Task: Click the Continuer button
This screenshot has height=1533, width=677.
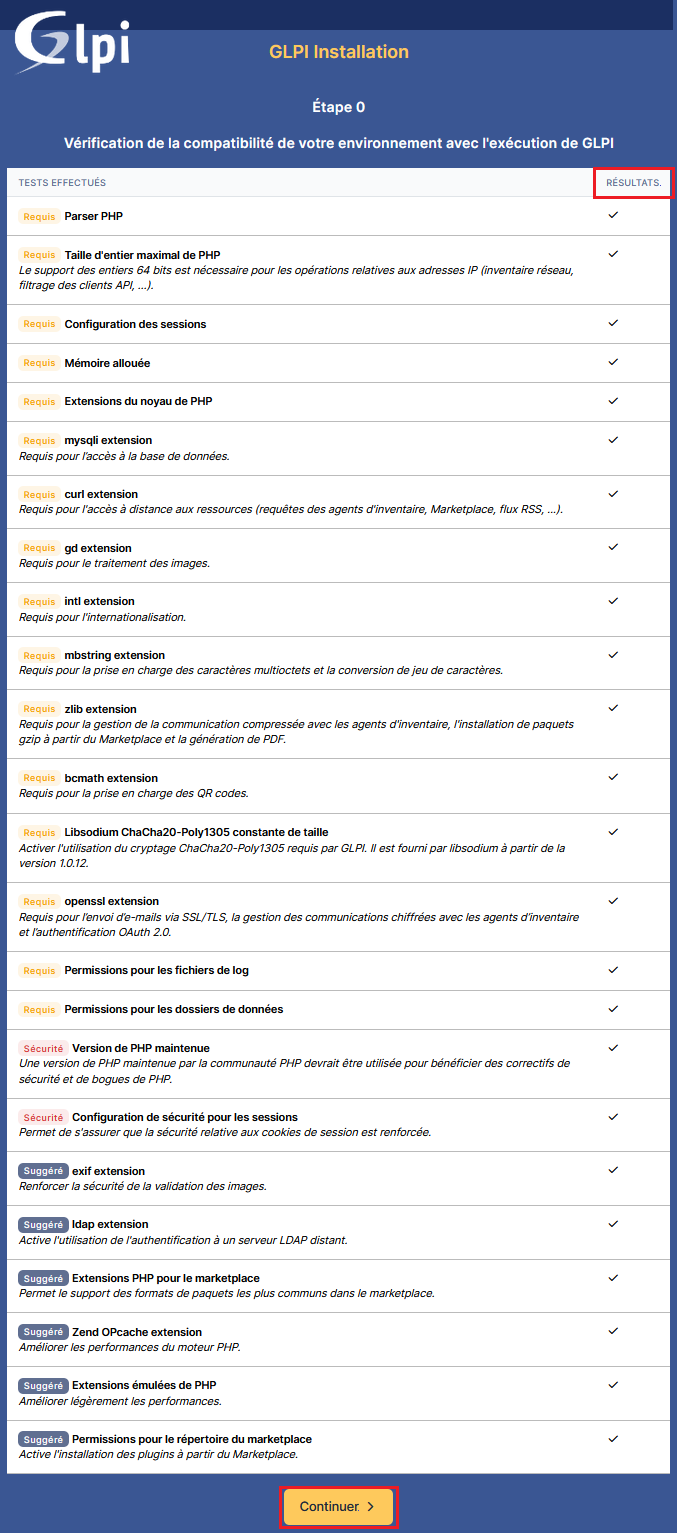Action: click(338, 1506)
